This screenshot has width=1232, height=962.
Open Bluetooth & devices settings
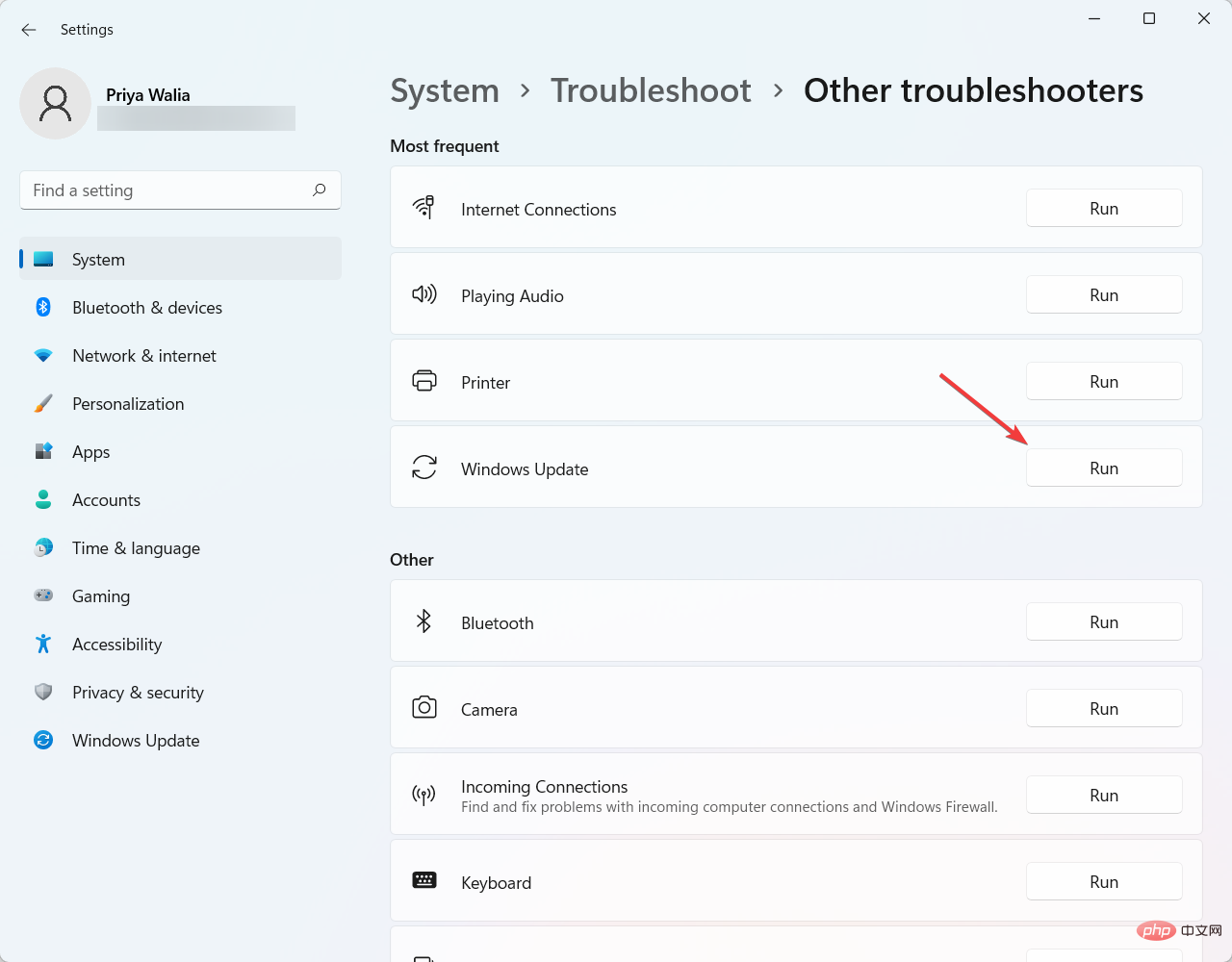pos(181,307)
